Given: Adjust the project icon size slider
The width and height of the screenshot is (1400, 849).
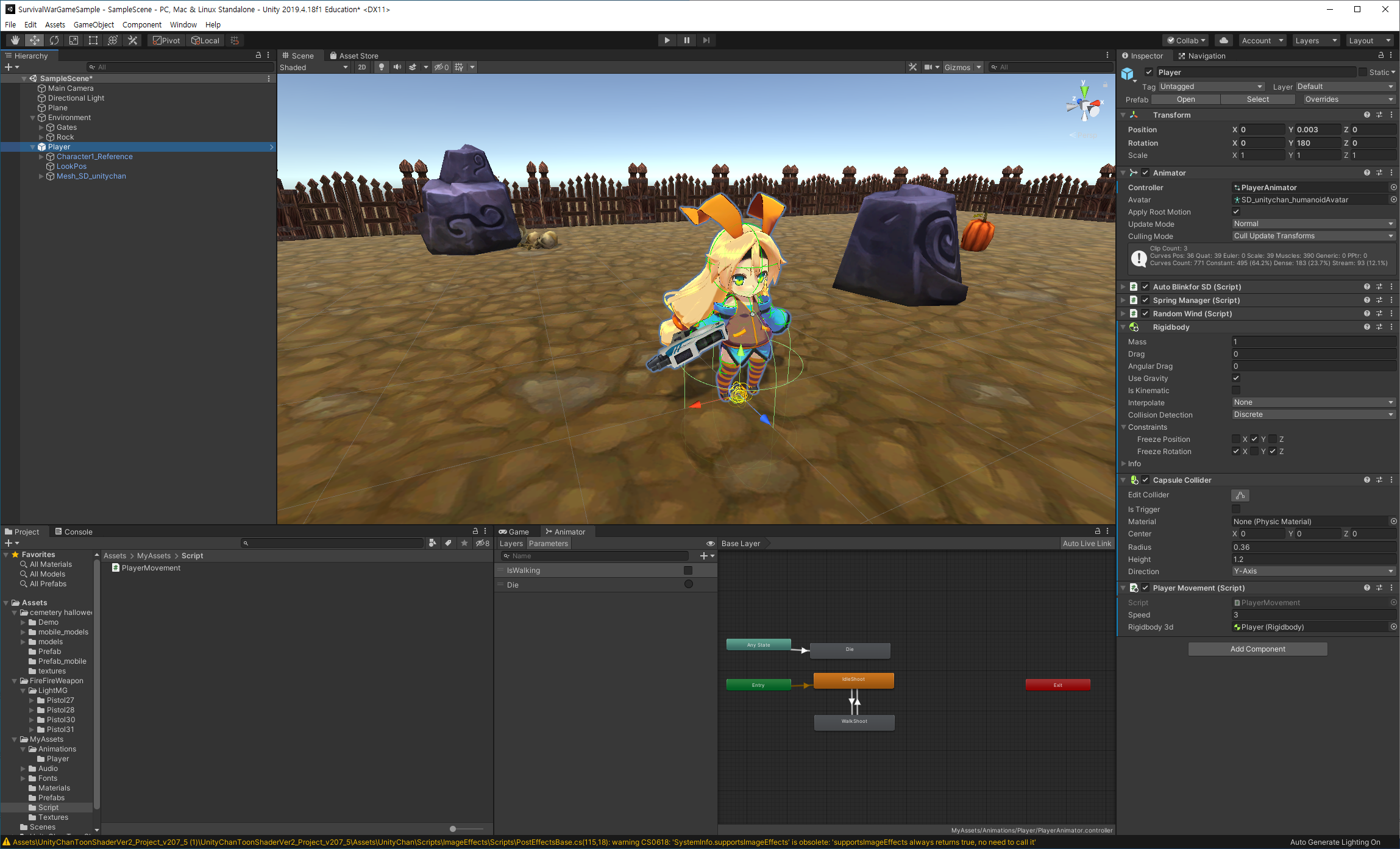Looking at the screenshot, I should click(453, 829).
